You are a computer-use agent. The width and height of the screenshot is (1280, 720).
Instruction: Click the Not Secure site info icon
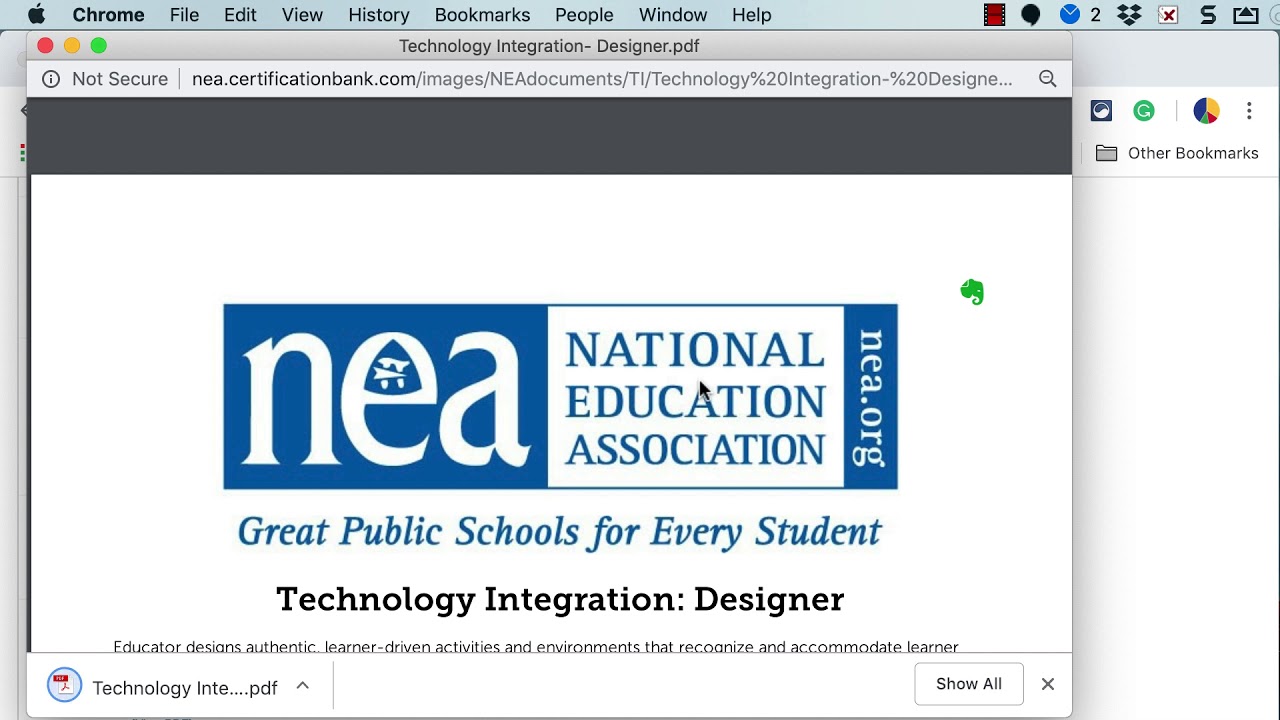tap(51, 79)
